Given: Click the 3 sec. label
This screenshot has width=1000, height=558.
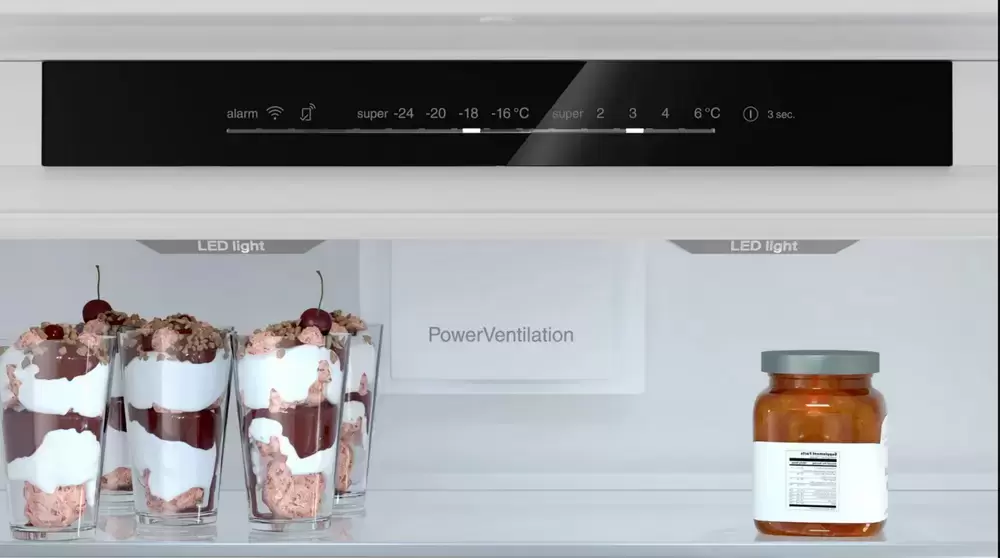Looking at the screenshot, I should click(780, 115).
